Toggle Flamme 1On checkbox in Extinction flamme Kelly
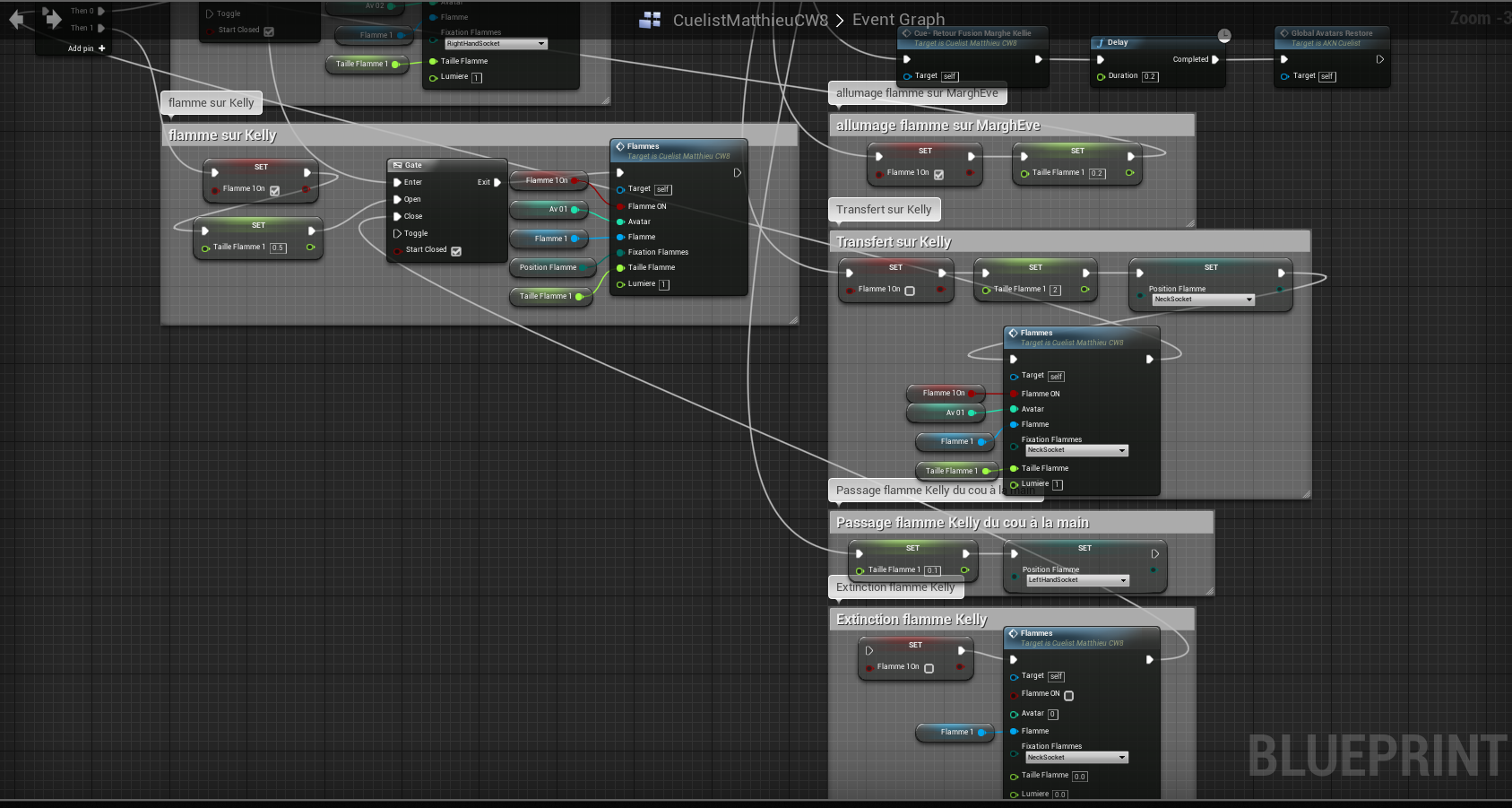 pyautogui.click(x=929, y=668)
